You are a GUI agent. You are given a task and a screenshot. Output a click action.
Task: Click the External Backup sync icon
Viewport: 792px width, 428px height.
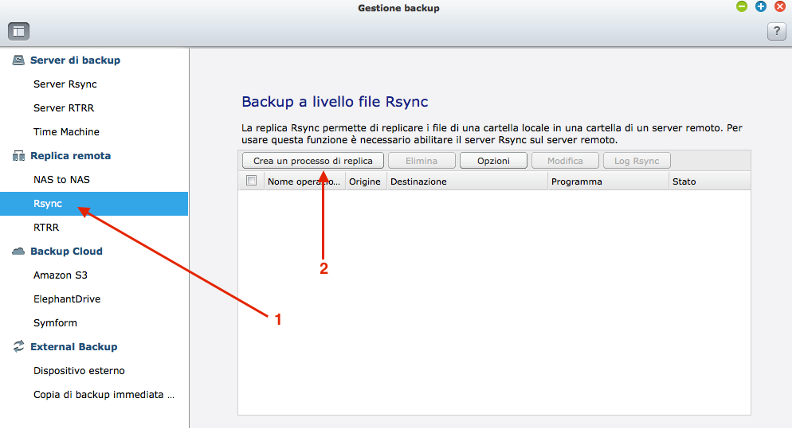point(17,347)
